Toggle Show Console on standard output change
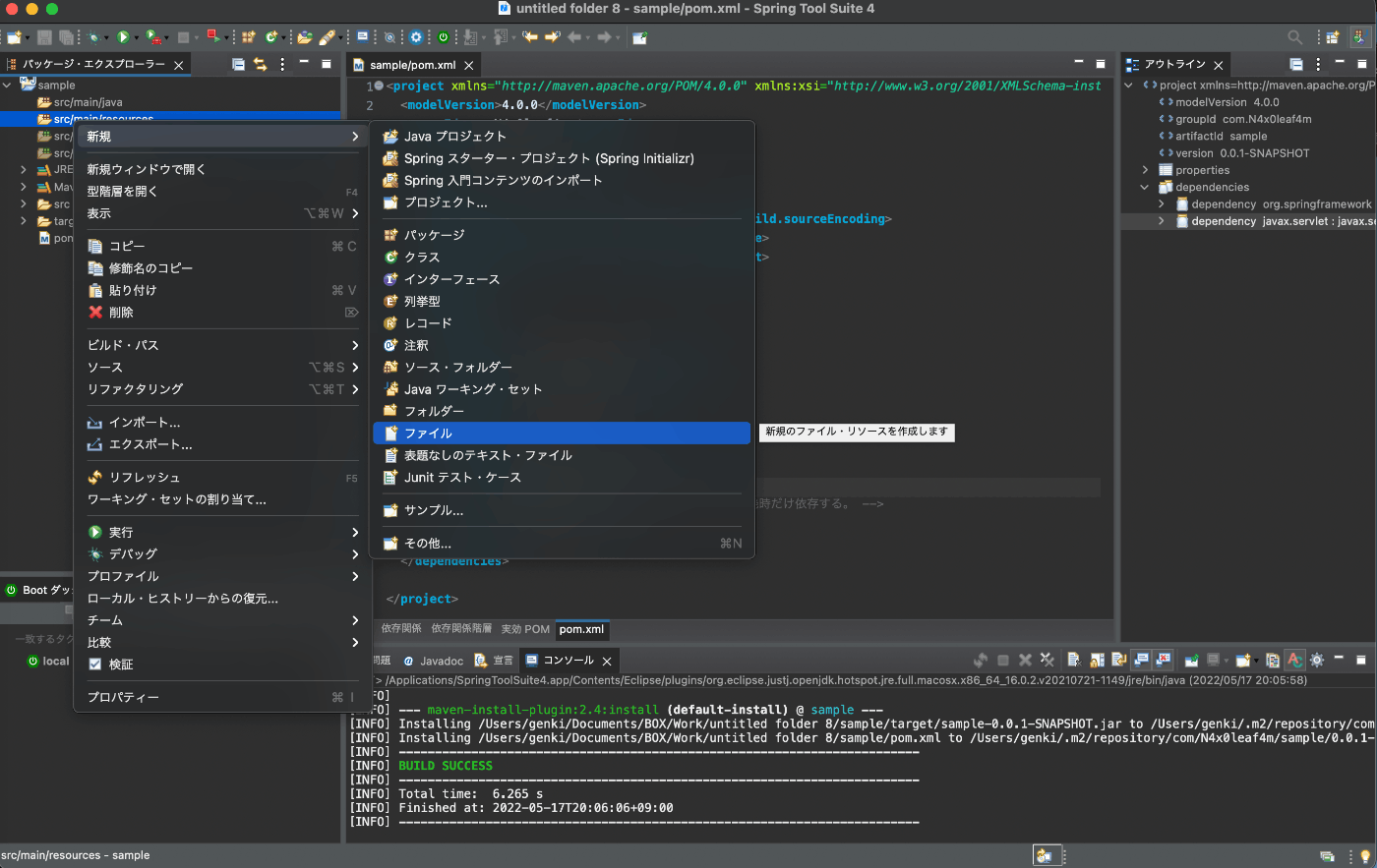The height and width of the screenshot is (868, 1377). point(1141,661)
